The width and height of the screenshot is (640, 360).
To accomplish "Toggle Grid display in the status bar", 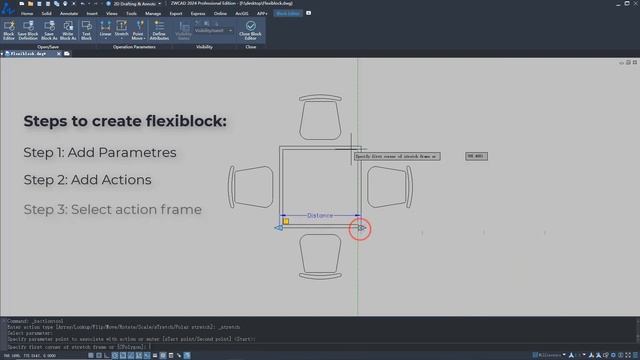I will [x=99, y=356].
